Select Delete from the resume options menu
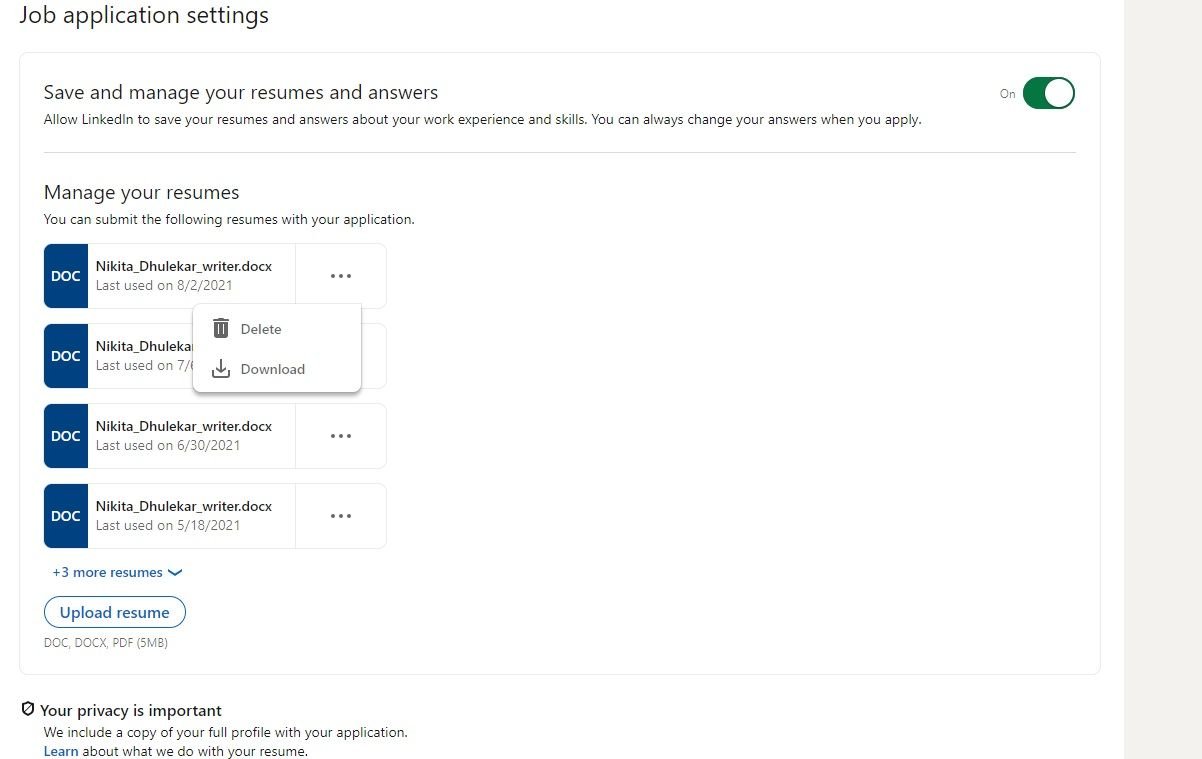This screenshot has width=1202, height=759. point(261,329)
